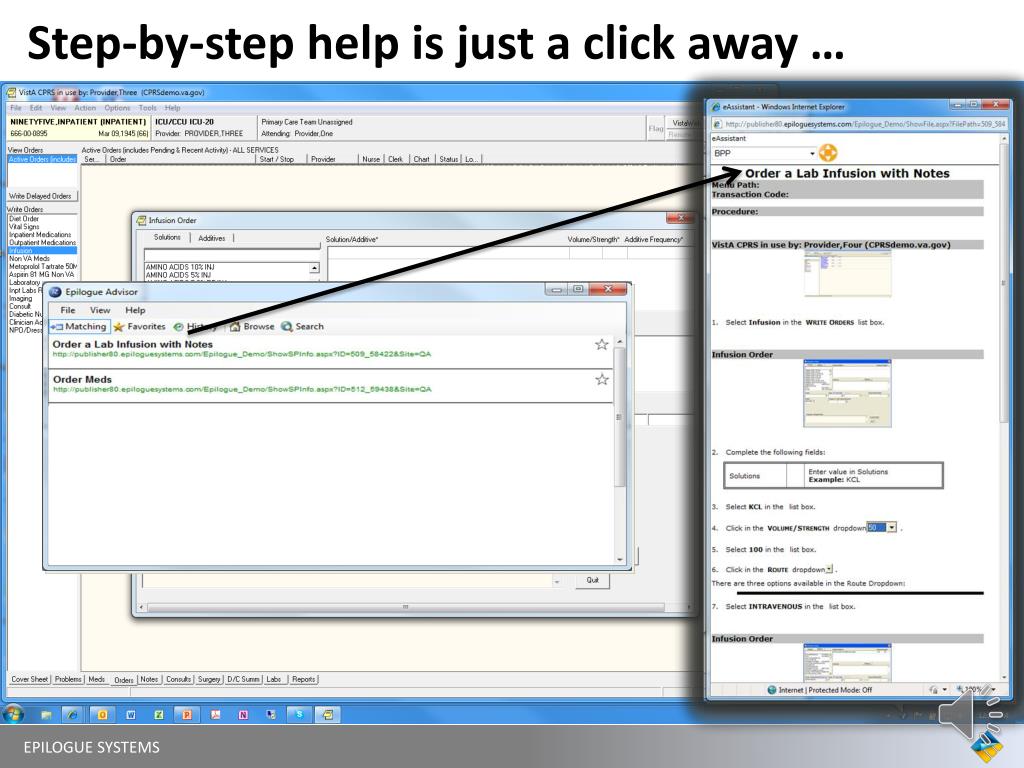Select Inpatient Medications in Write Orders list

click(40, 234)
